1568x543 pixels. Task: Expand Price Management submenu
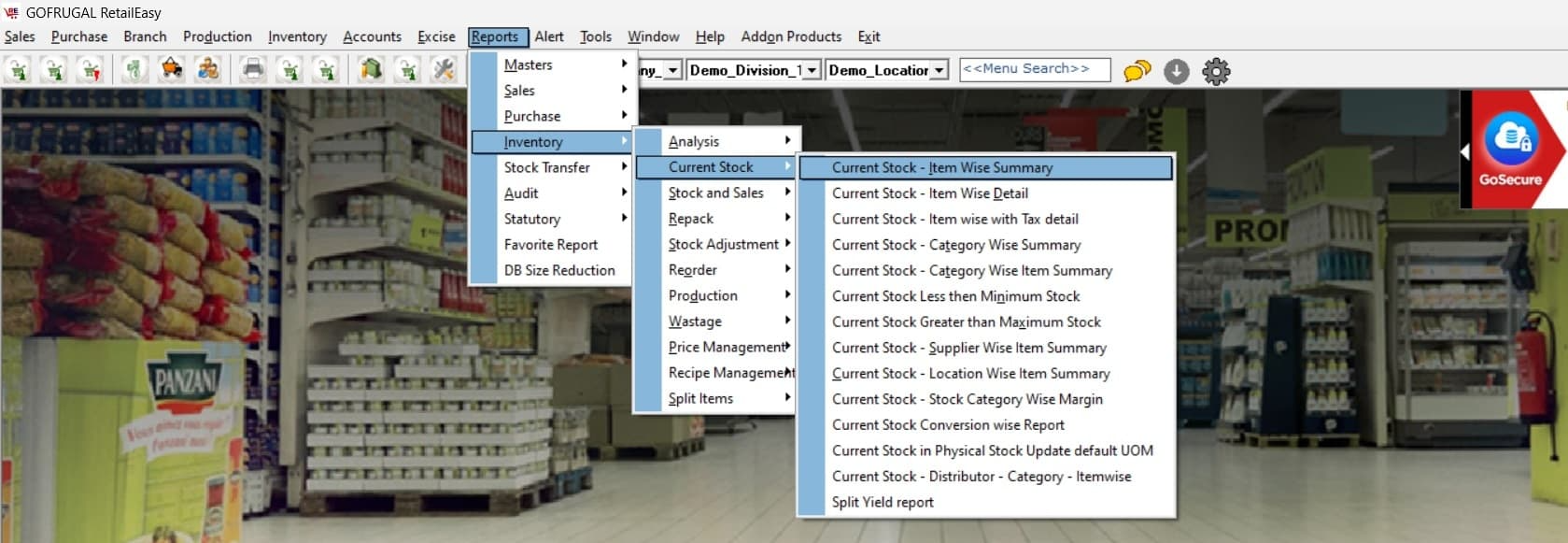(716, 347)
